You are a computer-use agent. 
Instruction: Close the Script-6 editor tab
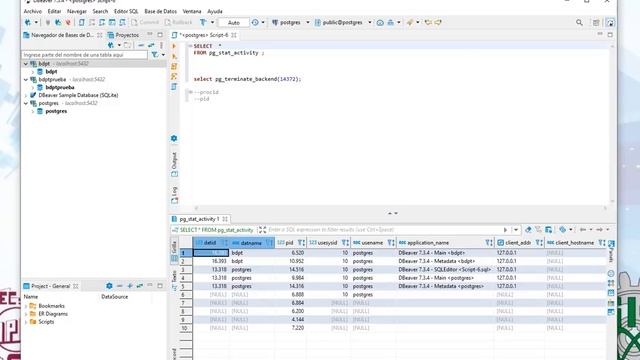pyautogui.click(x=234, y=35)
